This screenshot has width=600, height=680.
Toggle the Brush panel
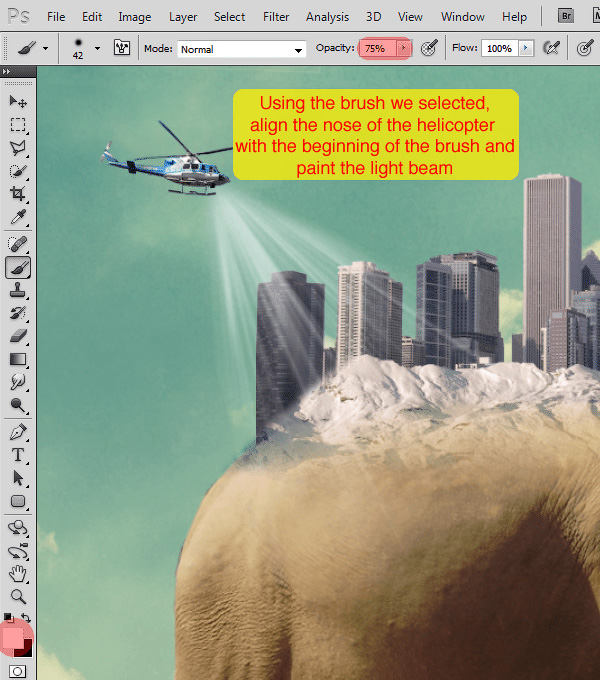(122, 48)
